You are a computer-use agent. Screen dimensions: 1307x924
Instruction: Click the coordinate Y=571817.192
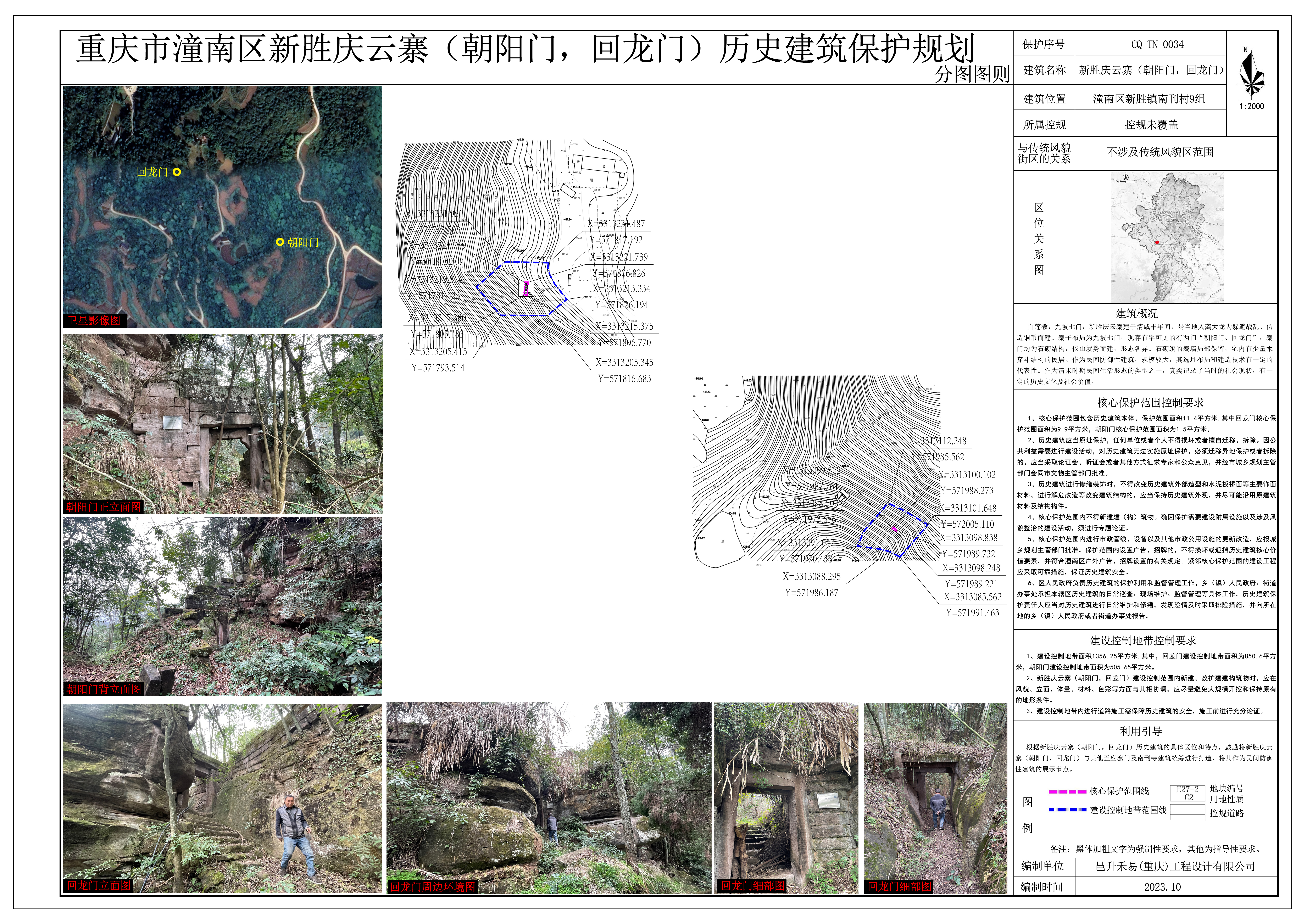click(616, 240)
